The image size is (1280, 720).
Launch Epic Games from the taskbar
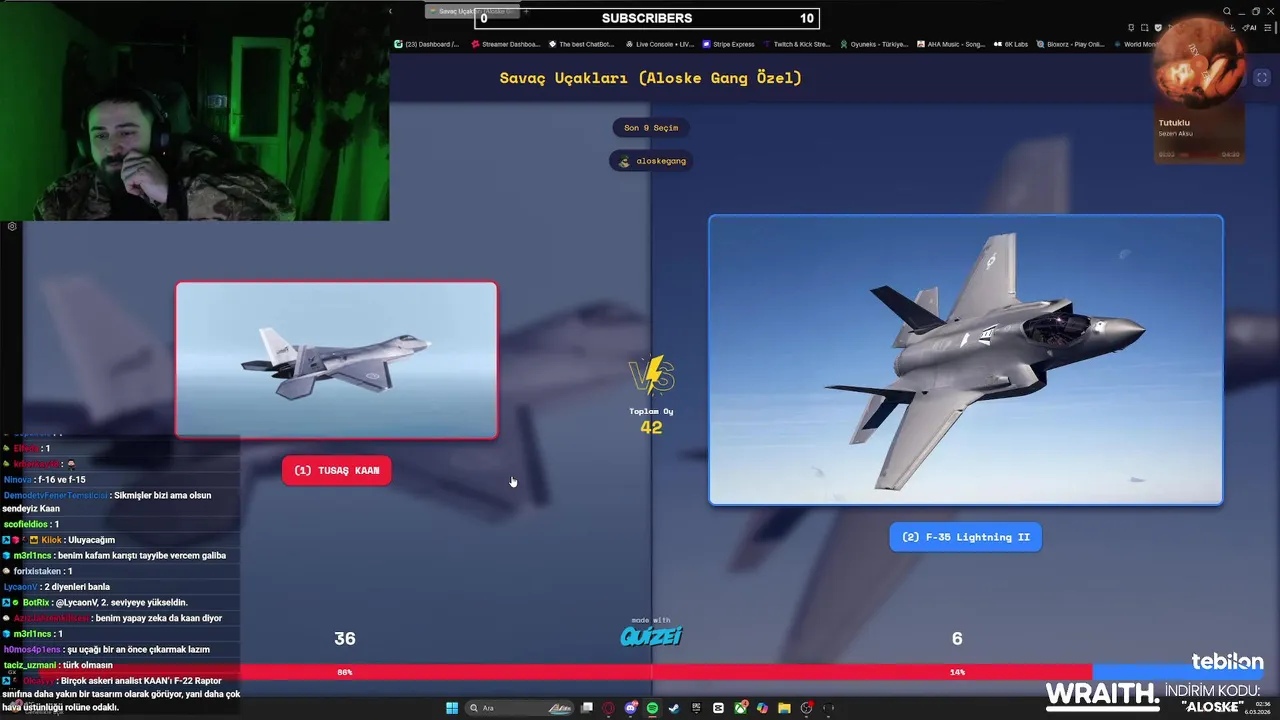[696, 708]
